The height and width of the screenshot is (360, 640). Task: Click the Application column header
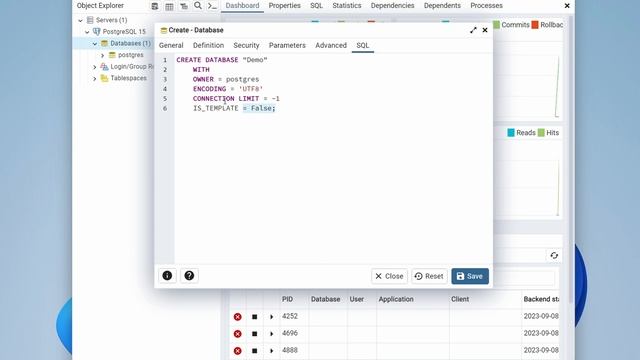click(x=396, y=299)
